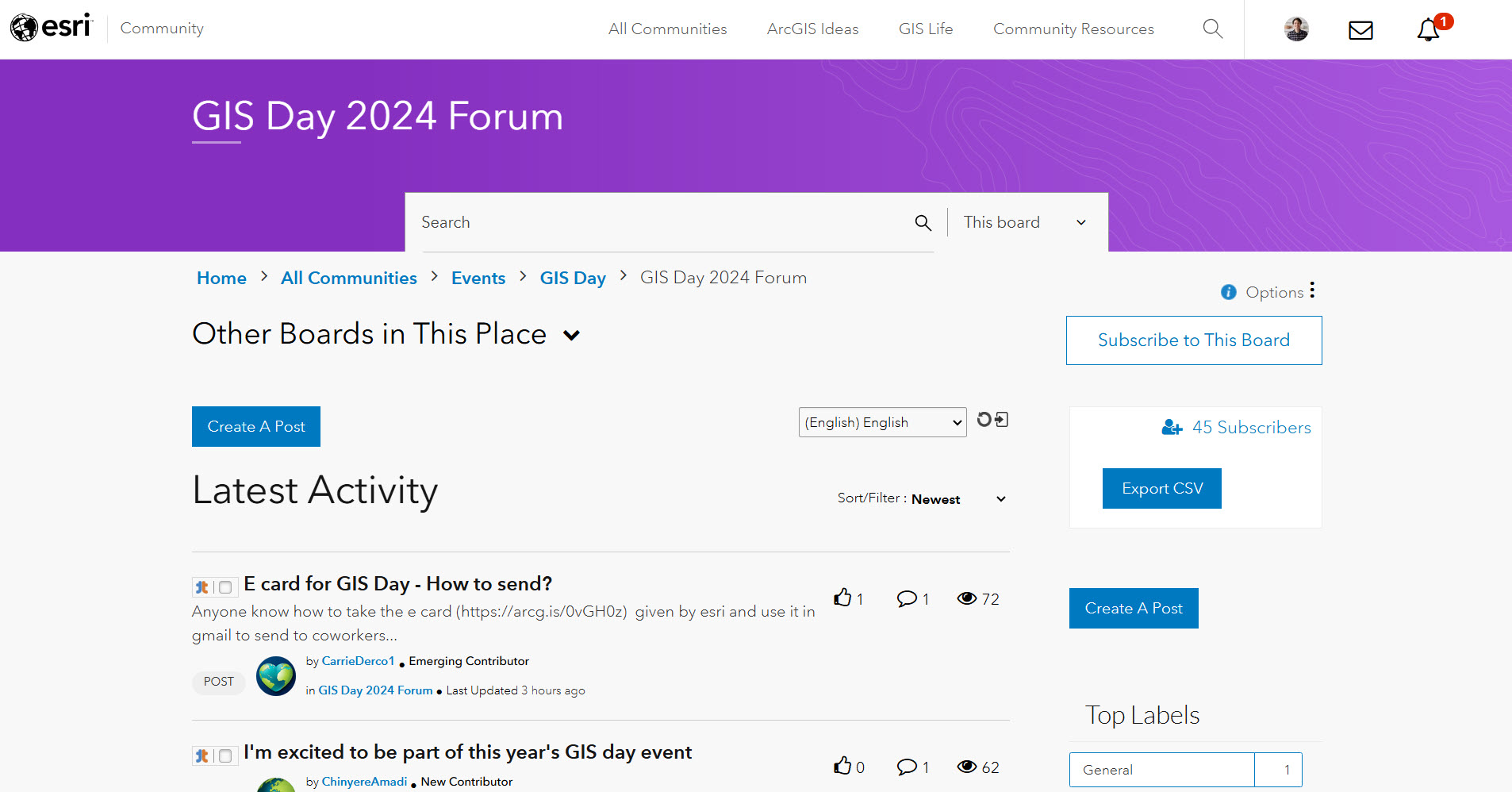Open the (English) English language dropdown

tap(881, 421)
